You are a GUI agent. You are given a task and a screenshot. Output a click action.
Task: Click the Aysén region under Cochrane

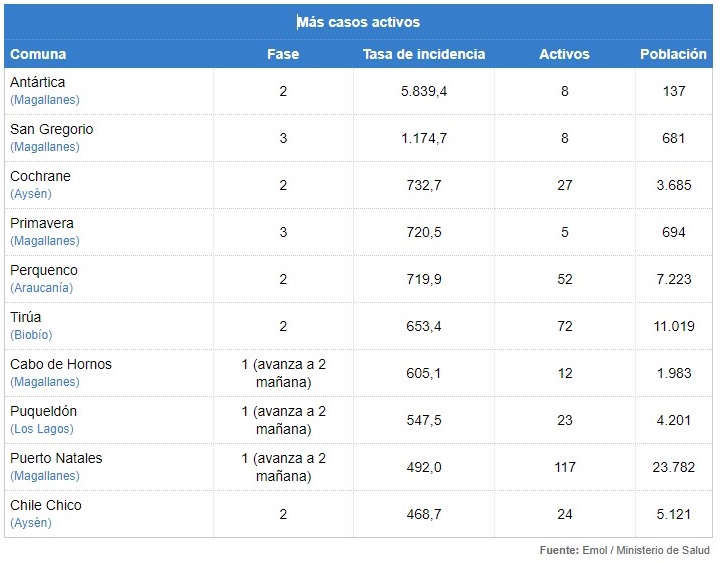(31, 194)
